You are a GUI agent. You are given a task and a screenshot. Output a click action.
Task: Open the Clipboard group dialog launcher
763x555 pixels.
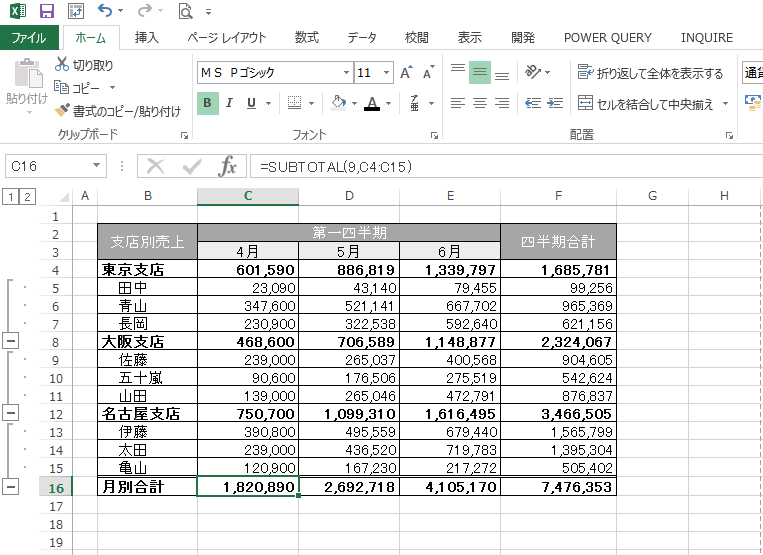click(184, 136)
